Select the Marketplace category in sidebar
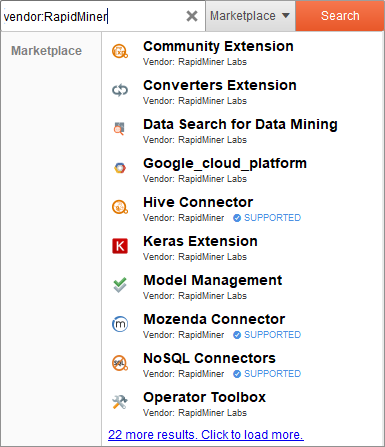This screenshot has width=385, height=447. coord(46,51)
